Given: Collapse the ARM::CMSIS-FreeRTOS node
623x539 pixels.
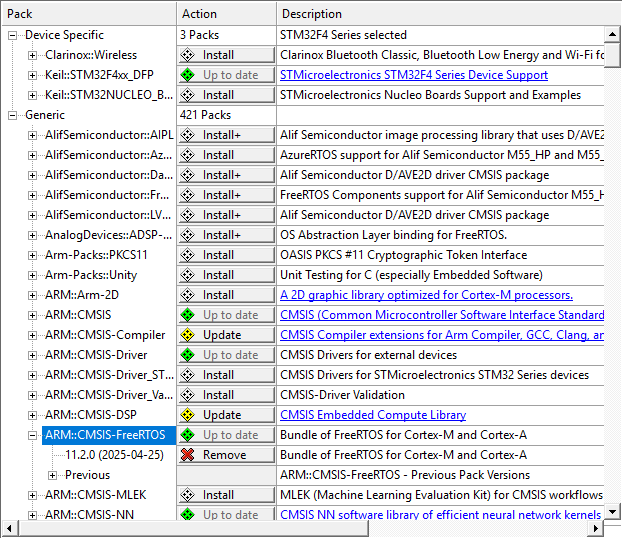Looking at the screenshot, I should click(33, 435).
